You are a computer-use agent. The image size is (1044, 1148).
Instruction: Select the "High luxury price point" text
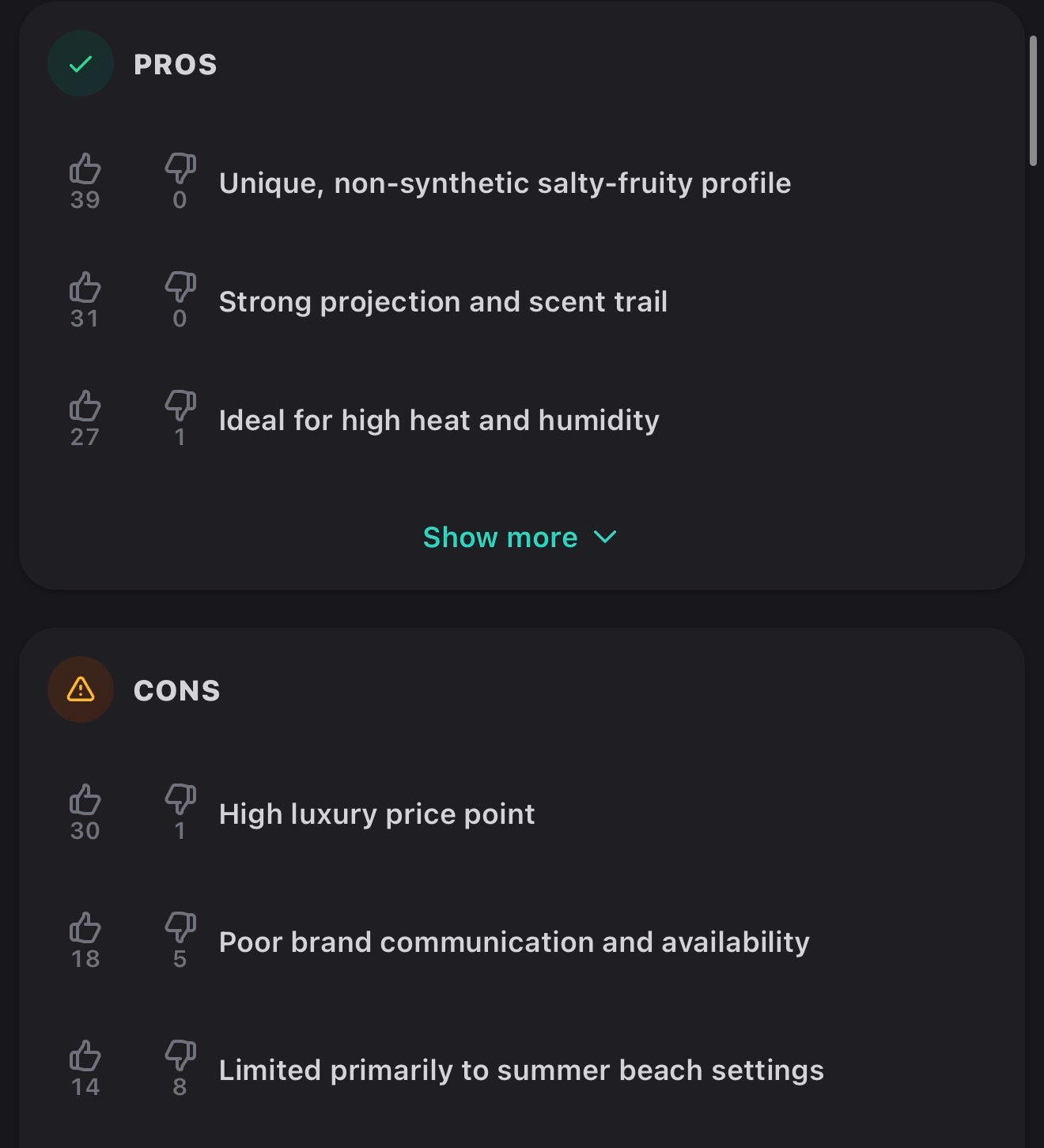tap(376, 814)
